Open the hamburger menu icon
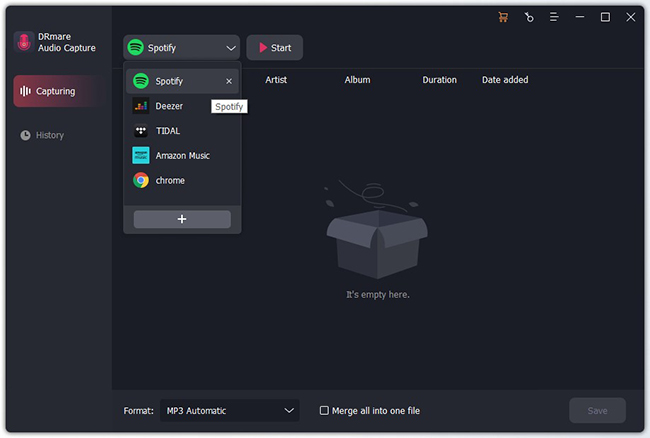650x438 pixels. point(554,17)
